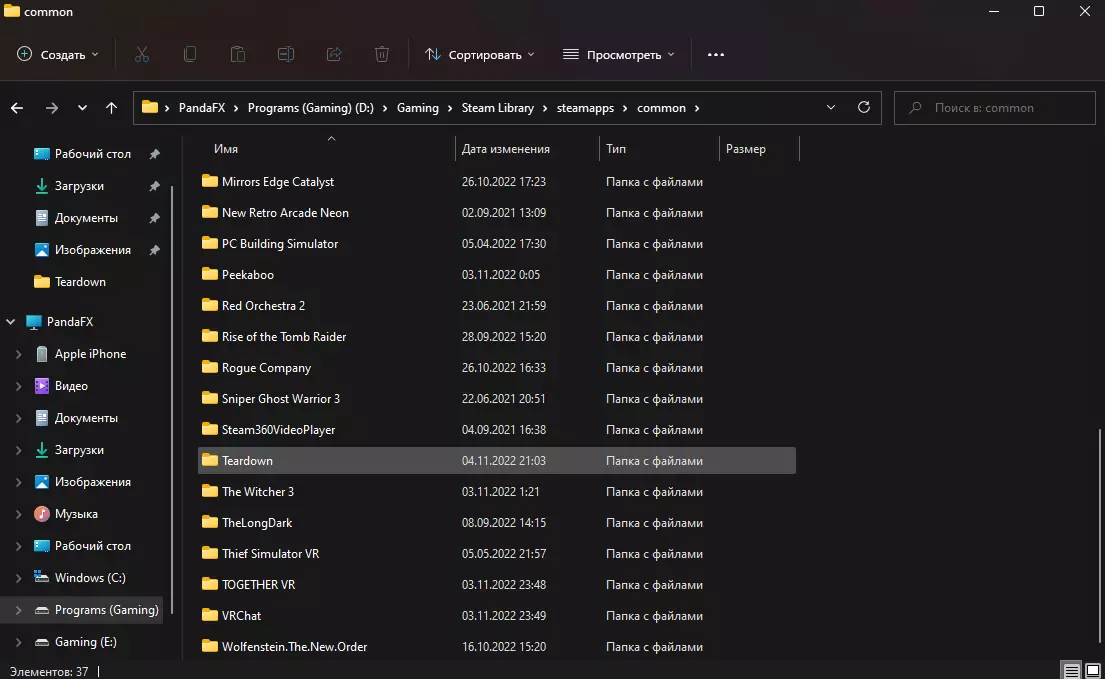This screenshot has width=1105, height=679.
Task: Switch to large thumbnails view toggle
Action: pyautogui.click(x=1091, y=670)
